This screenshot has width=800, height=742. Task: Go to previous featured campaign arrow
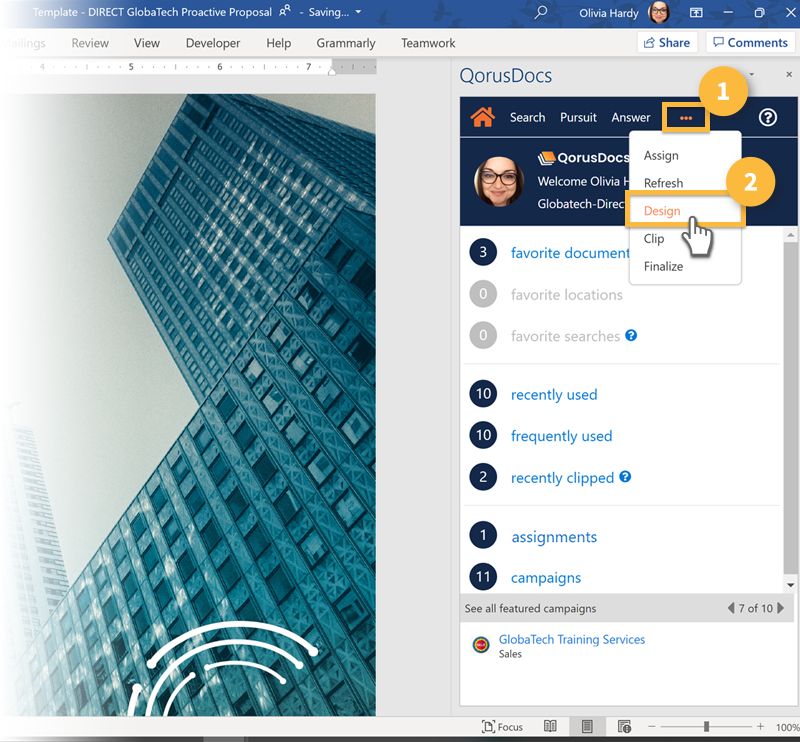[731, 608]
